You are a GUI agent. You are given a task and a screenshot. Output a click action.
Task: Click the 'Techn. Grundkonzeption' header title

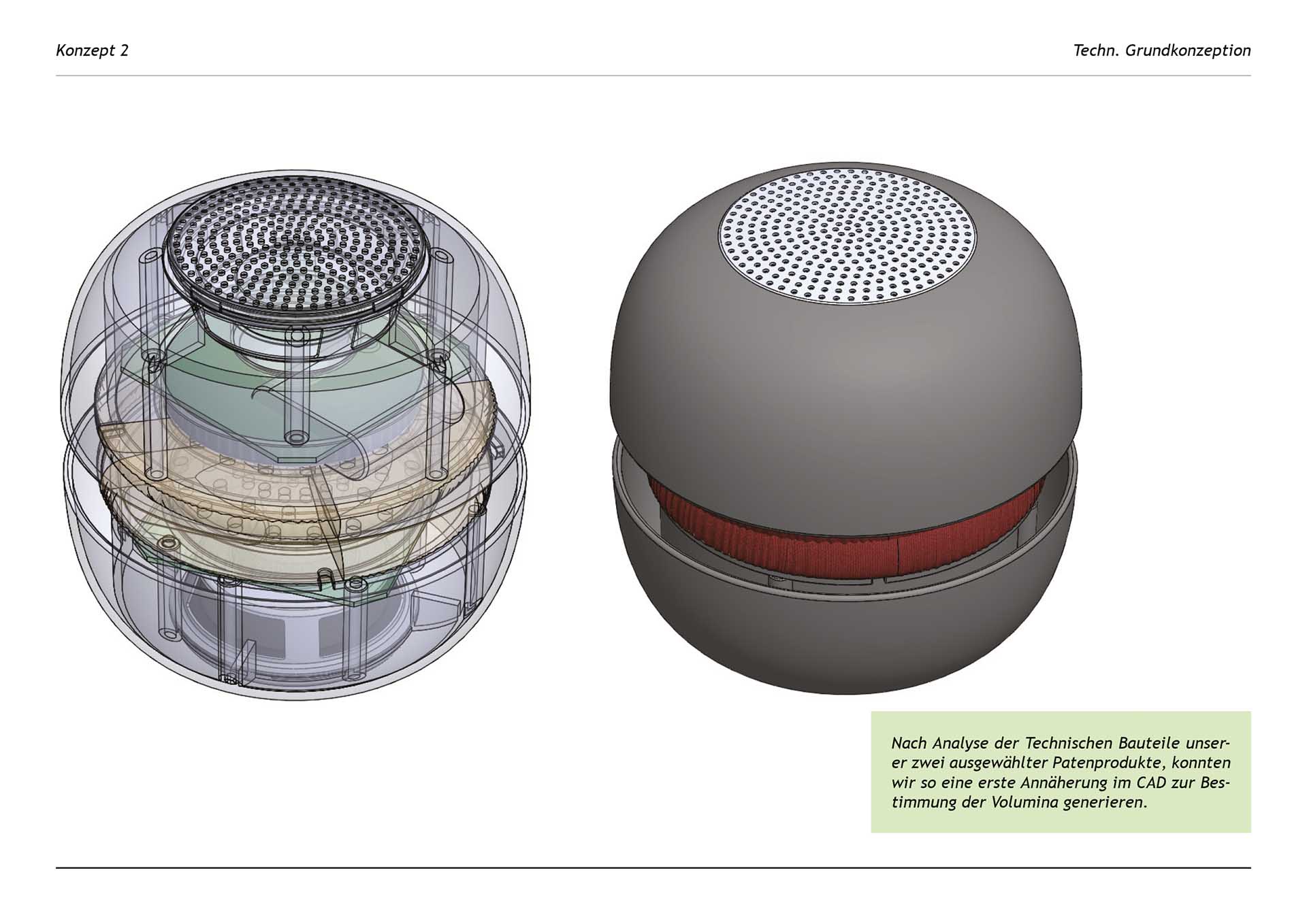click(x=1161, y=50)
